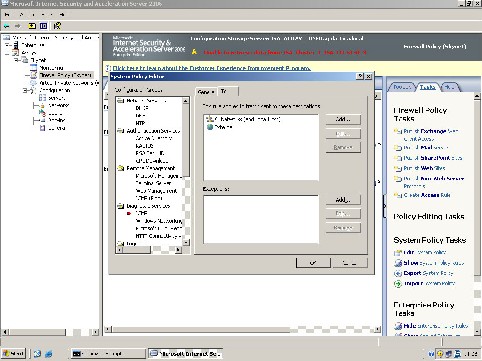This screenshot has width=482, height=361.
Task: Click the Authentication Services folder icon
Action: (121, 131)
